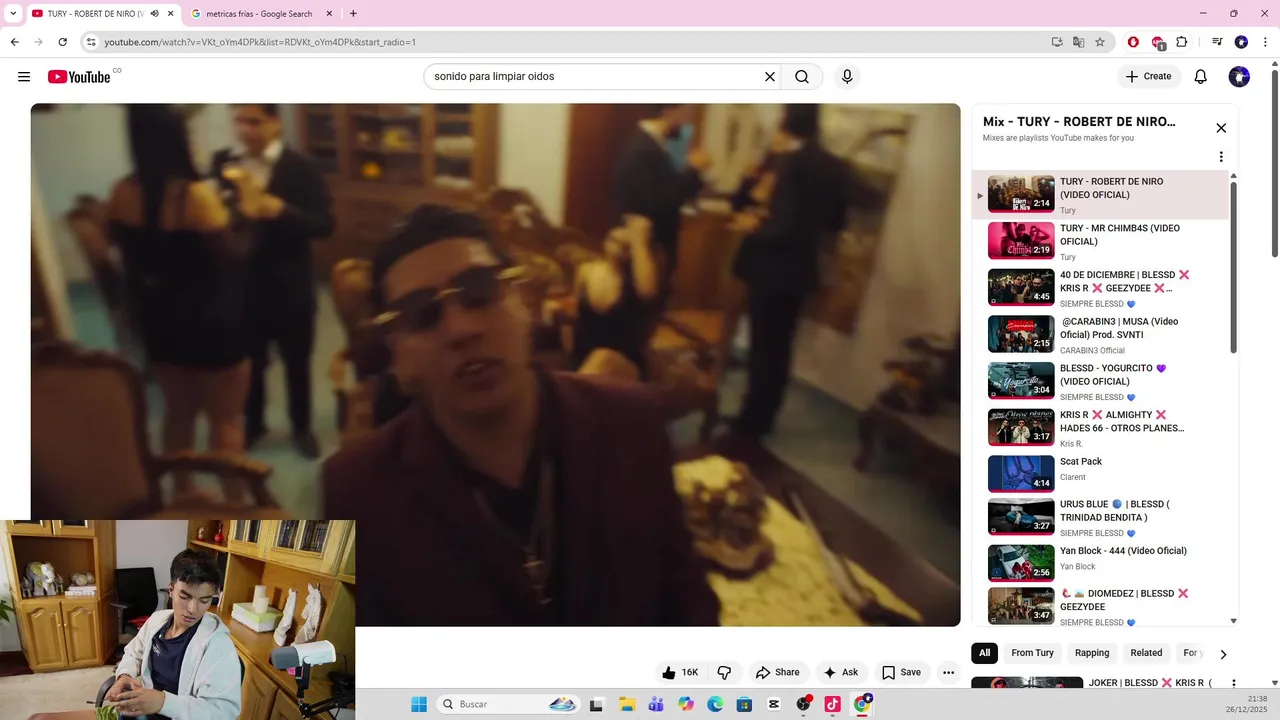Click the video player area
Viewport: 1280px width, 720px height.
pyautogui.click(x=495, y=364)
